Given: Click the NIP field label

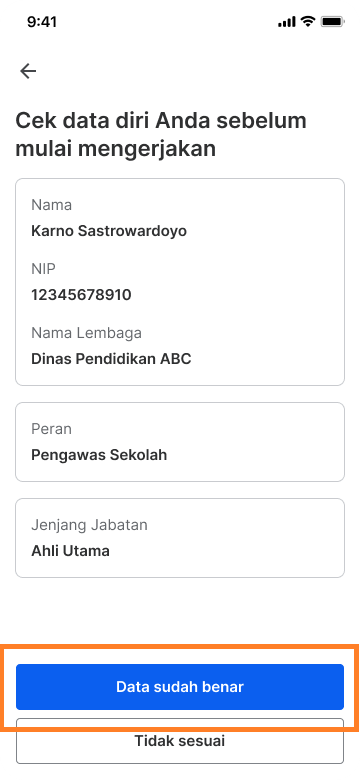Looking at the screenshot, I should [x=43, y=269].
